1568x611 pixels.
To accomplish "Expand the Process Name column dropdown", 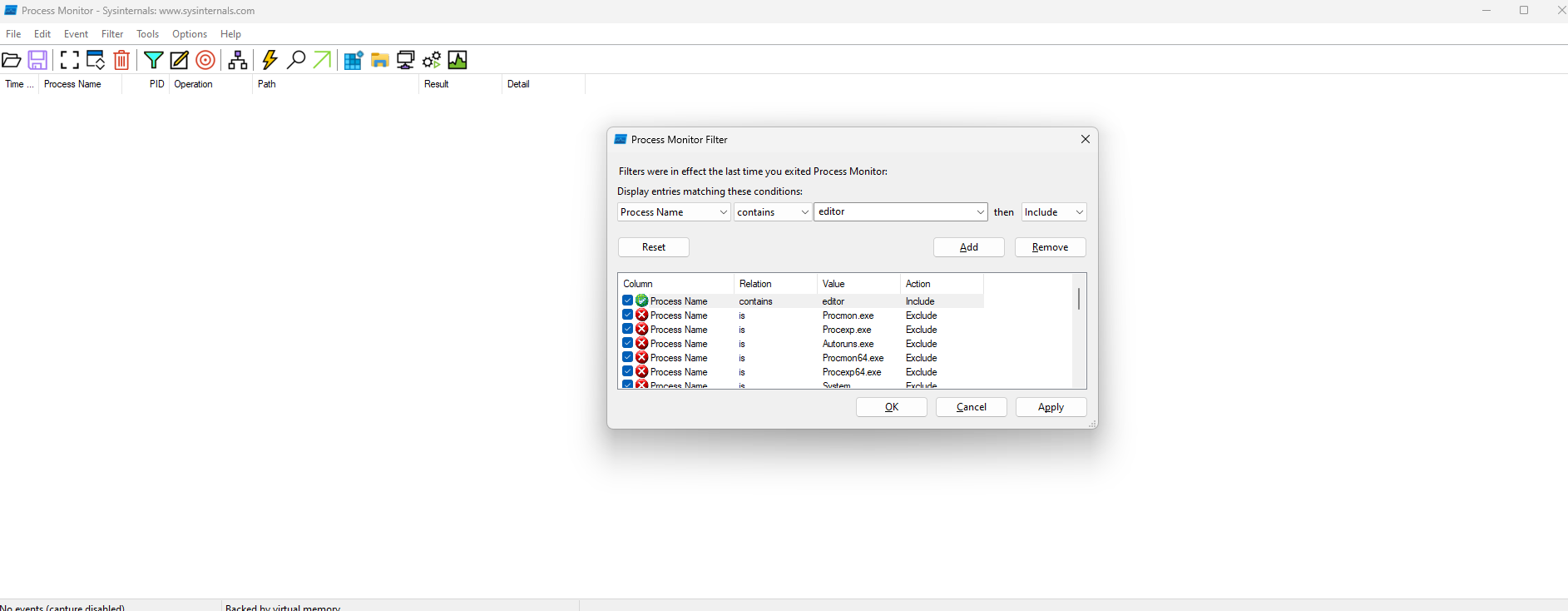I will click(x=723, y=212).
